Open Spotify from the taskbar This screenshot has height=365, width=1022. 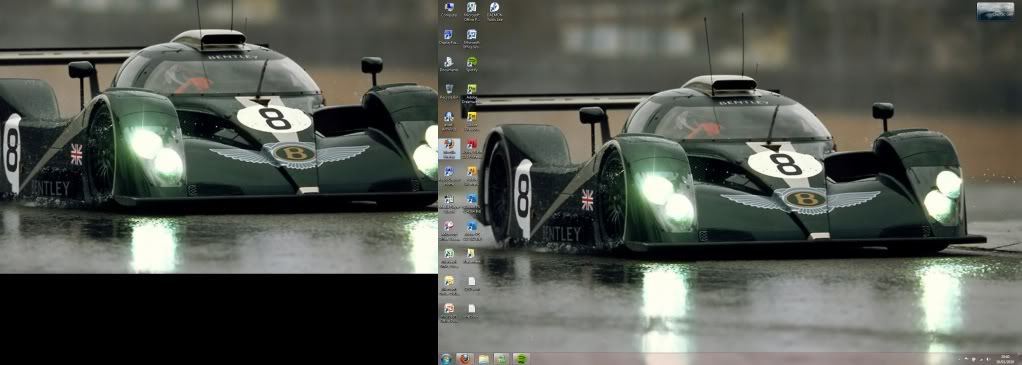[x=520, y=359]
